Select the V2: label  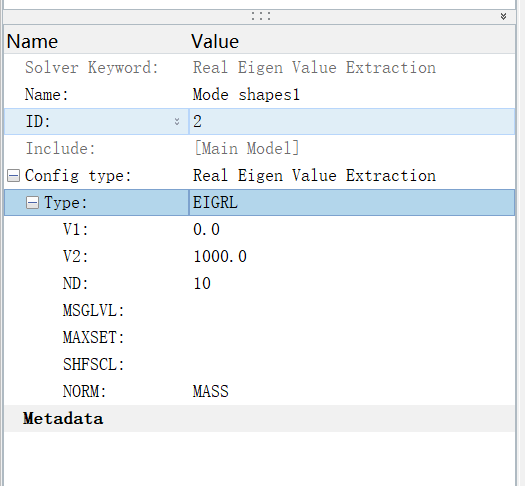click(x=76, y=257)
